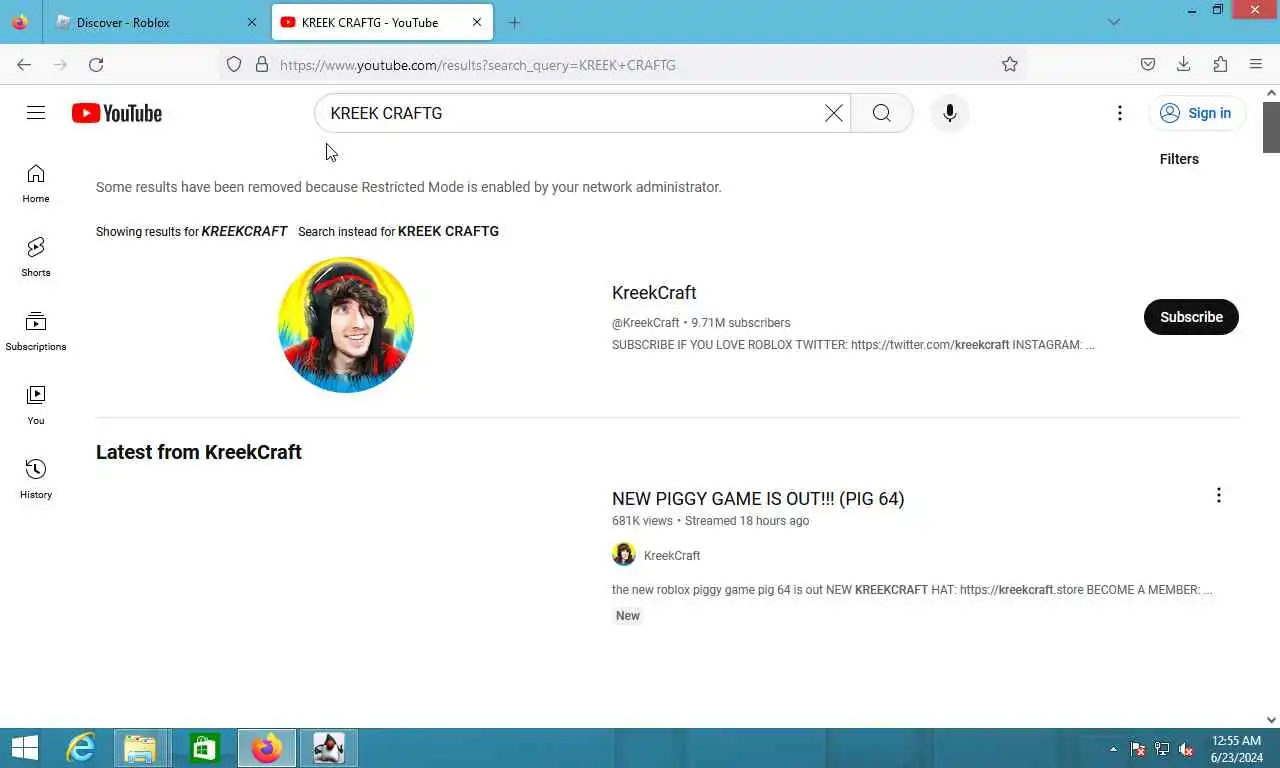Click the 'New' badge on the video
This screenshot has width=1280, height=768.
(628, 616)
